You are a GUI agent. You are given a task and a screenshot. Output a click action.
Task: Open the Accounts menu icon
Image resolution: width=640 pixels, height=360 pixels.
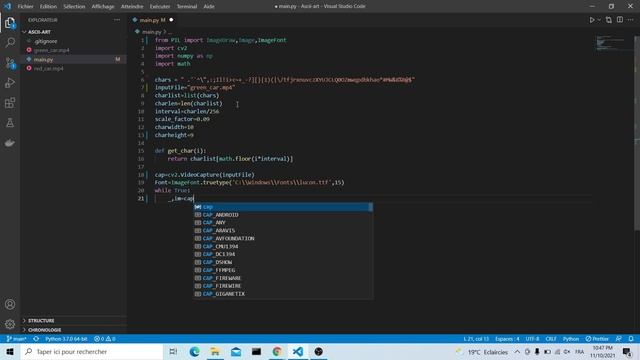(10, 304)
